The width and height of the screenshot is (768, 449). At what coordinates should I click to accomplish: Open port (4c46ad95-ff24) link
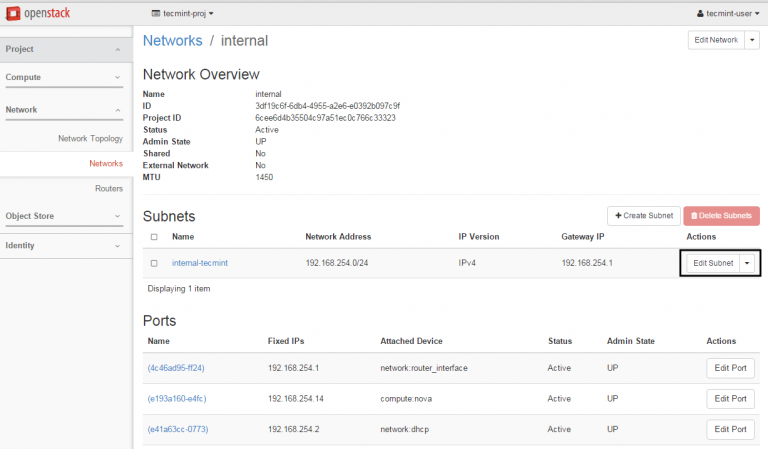coord(176,368)
